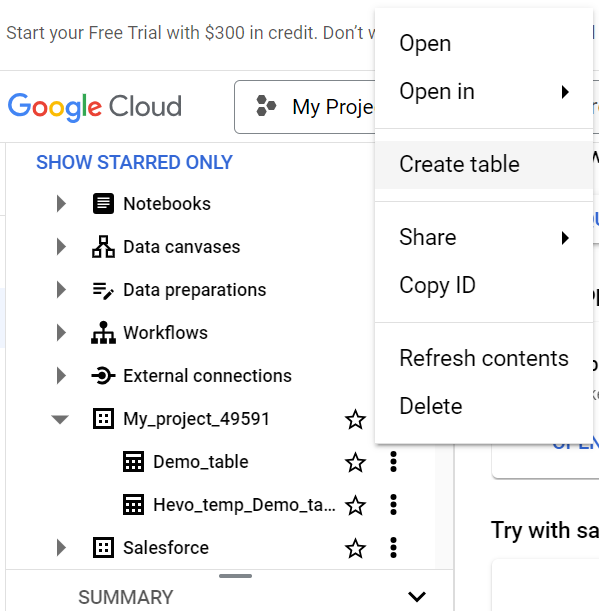Viewport: 599px width, 611px height.
Task: Select the Salesforce dataset name
Action: tap(166, 548)
